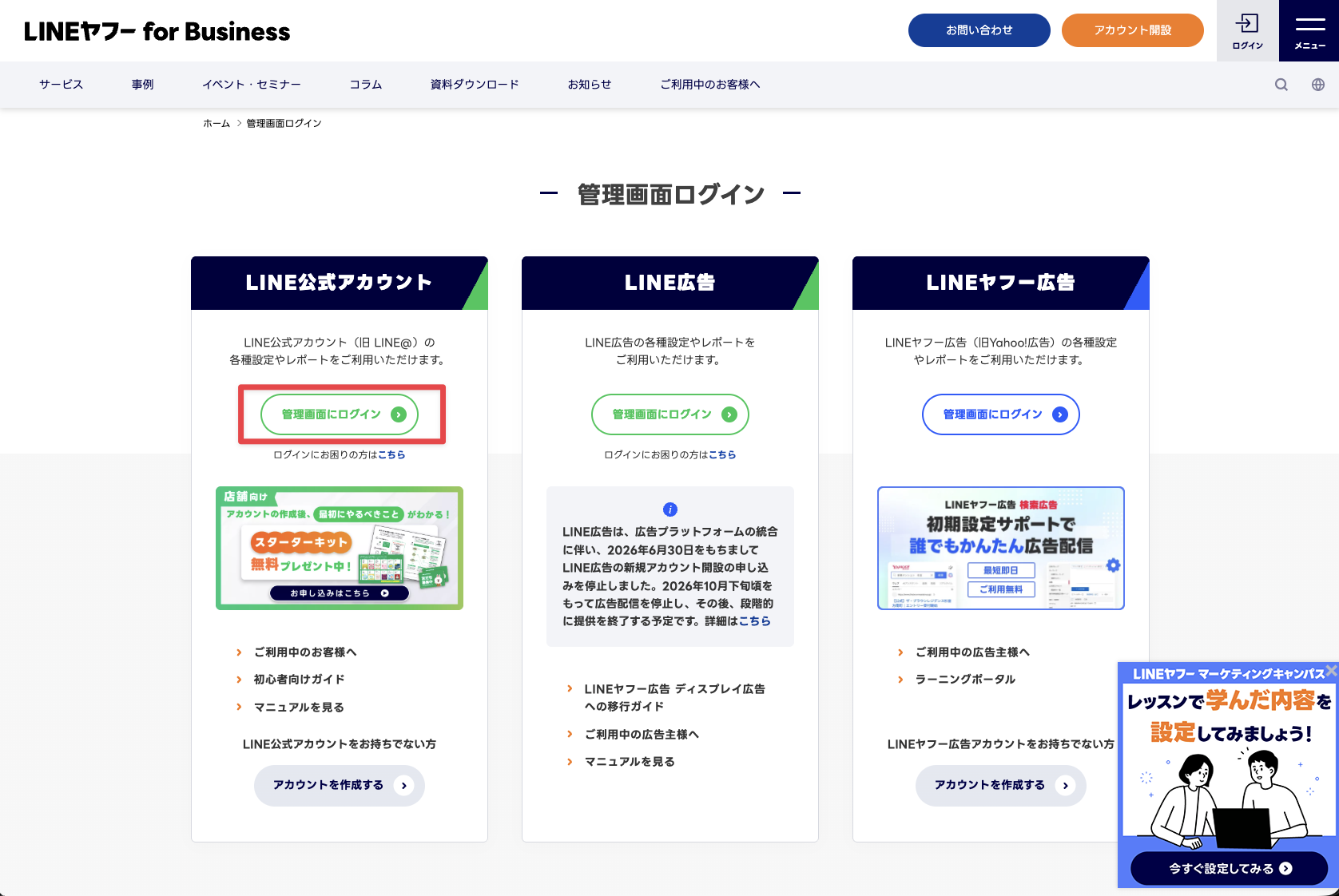The width and height of the screenshot is (1339, 896).
Task: Open the サービス menu
Action: [x=62, y=85]
